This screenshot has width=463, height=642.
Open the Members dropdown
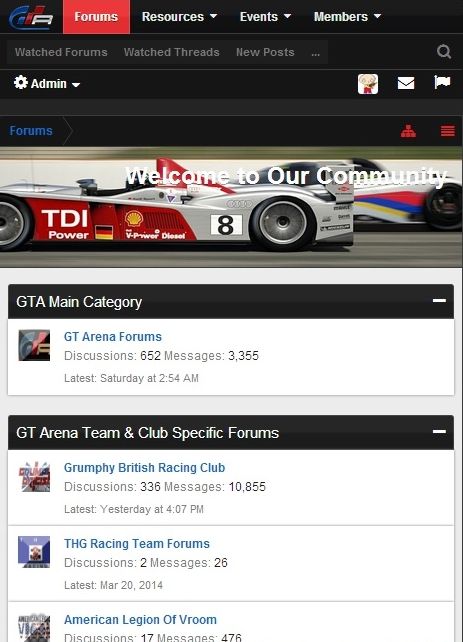(x=347, y=17)
